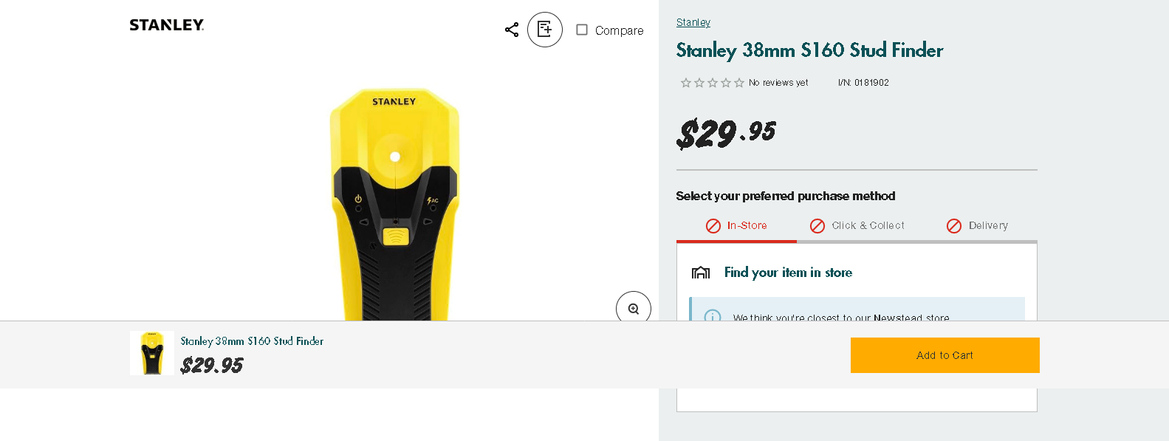Open the image zoom magnifier
1169x441 pixels.
point(633,309)
